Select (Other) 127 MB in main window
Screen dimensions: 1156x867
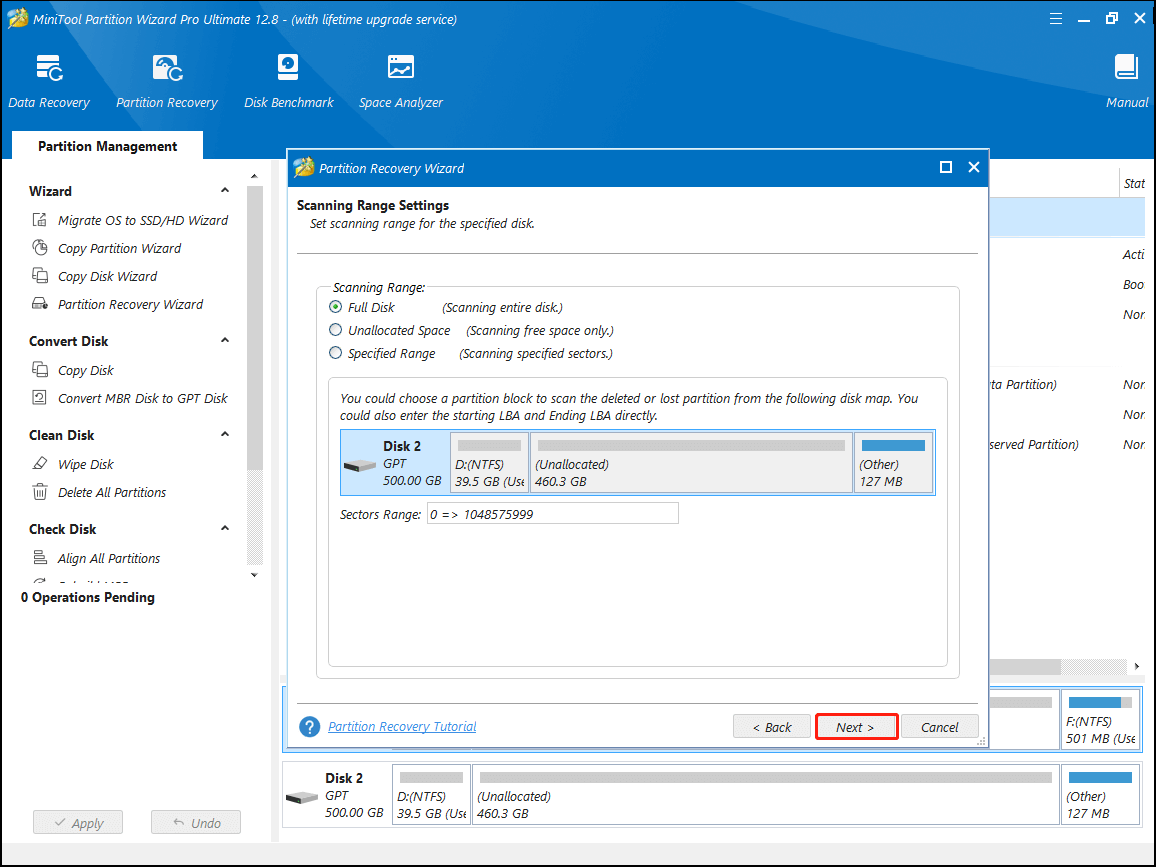pos(1101,795)
